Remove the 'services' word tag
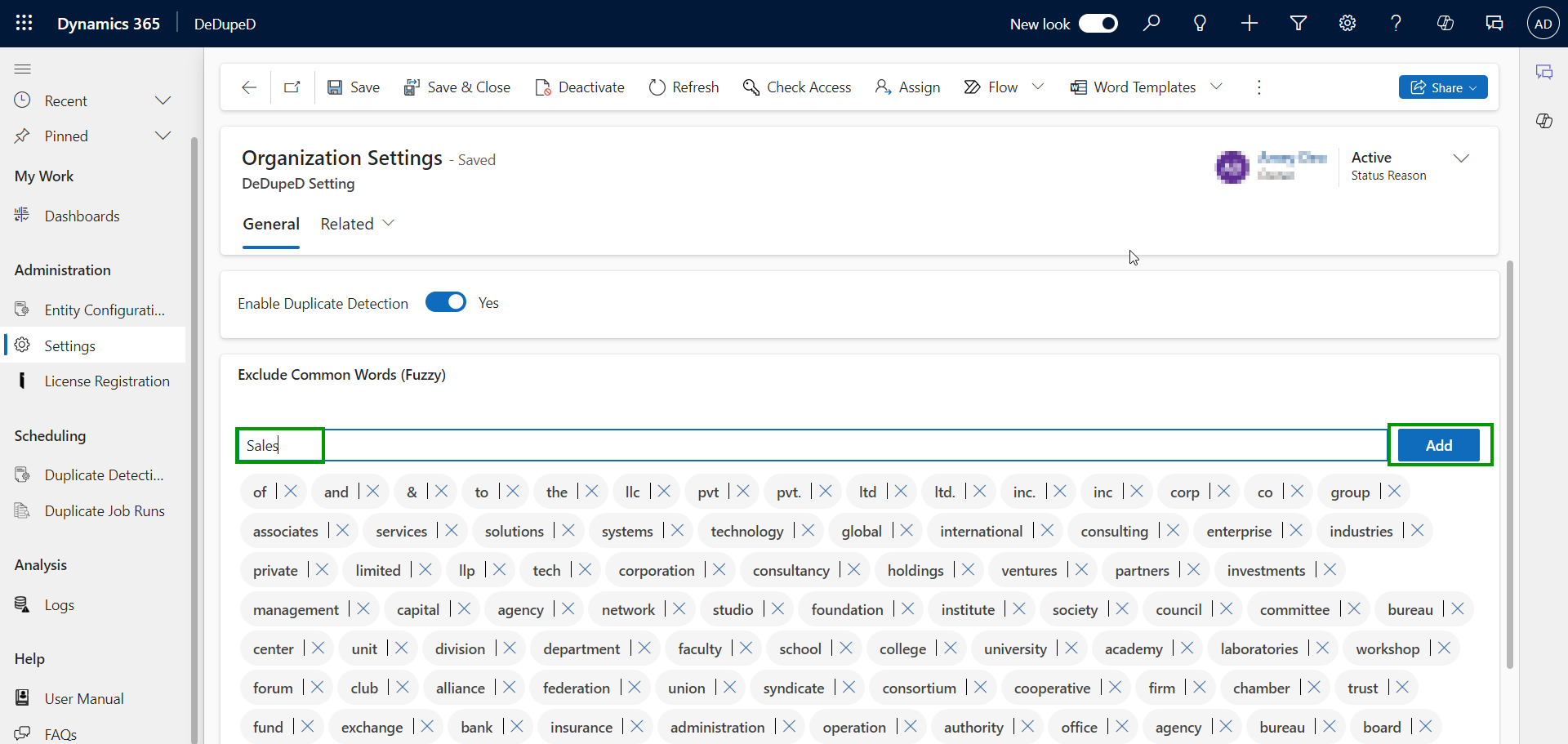This screenshot has height=744, width=1568. (452, 531)
